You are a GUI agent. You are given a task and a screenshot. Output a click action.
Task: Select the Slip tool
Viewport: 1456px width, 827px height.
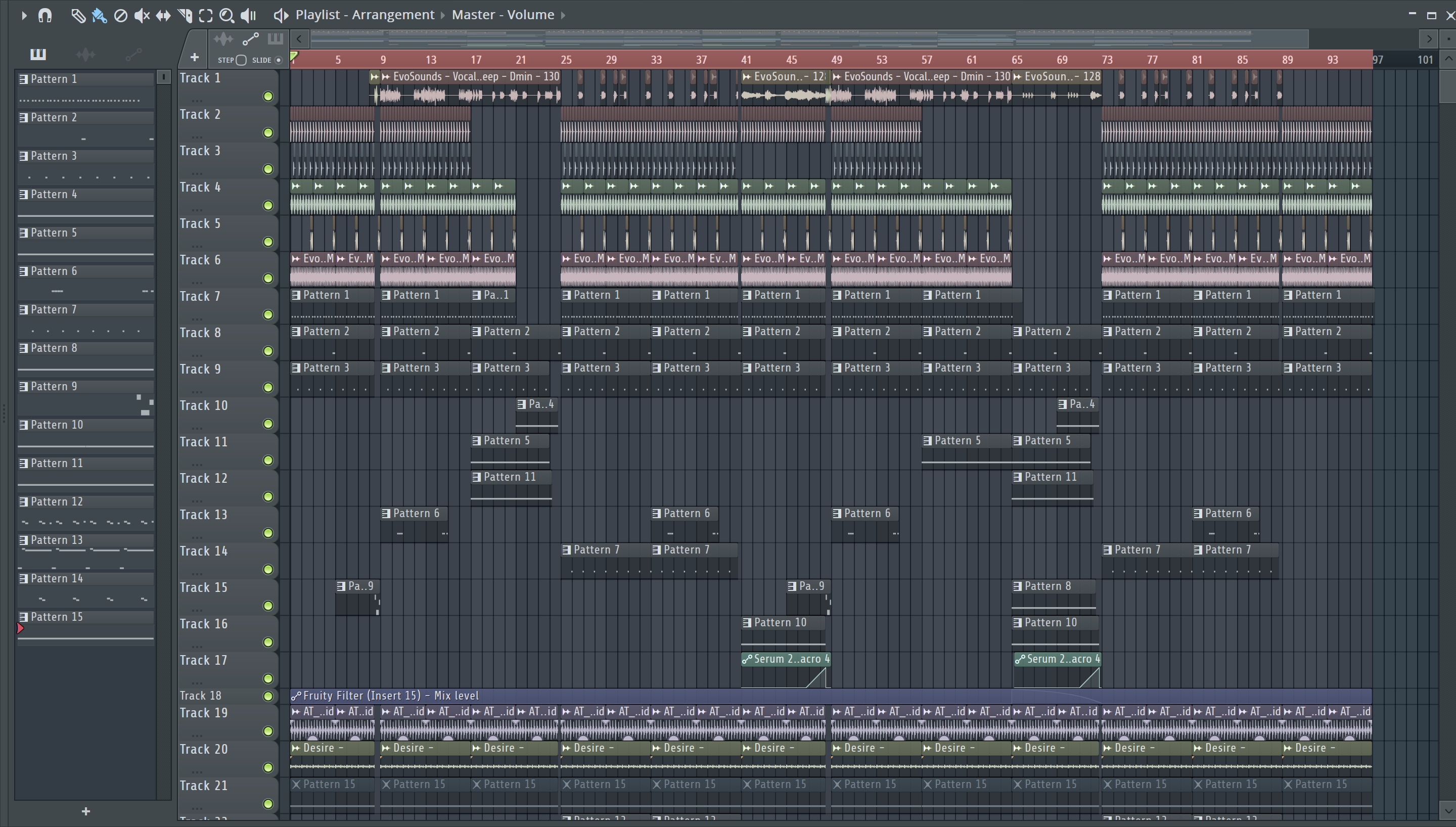(x=163, y=15)
